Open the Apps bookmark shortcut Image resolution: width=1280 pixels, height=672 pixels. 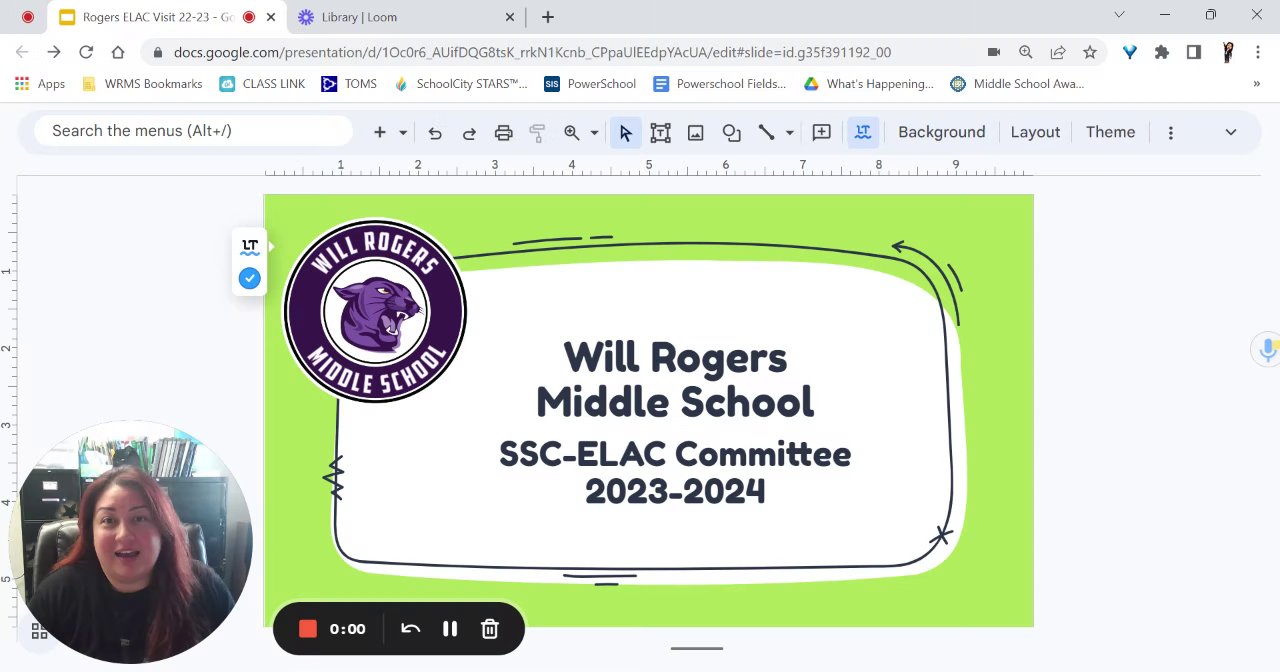(x=40, y=84)
